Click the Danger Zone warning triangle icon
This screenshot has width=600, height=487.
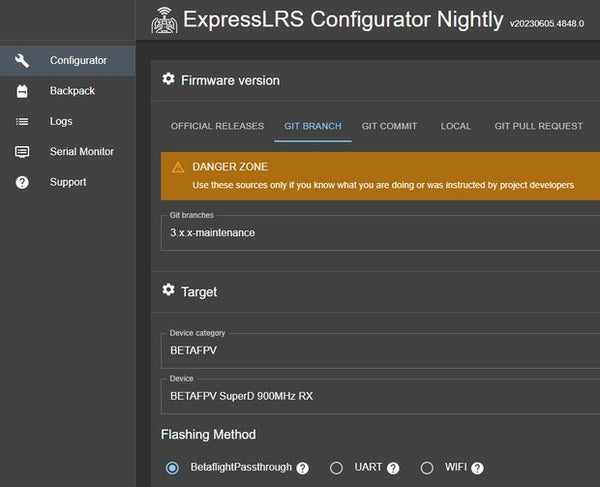pyautogui.click(x=178, y=167)
